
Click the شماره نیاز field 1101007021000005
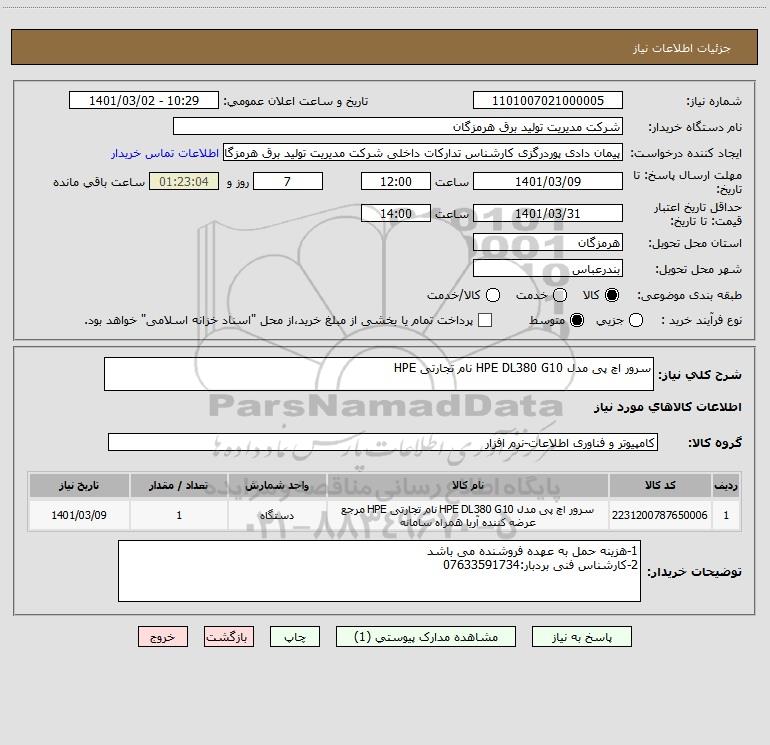click(x=548, y=100)
